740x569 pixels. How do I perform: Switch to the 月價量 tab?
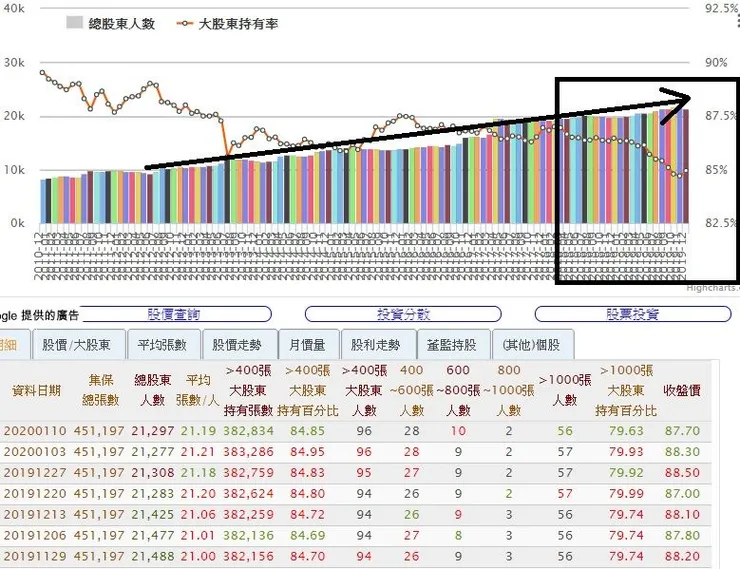point(309,345)
